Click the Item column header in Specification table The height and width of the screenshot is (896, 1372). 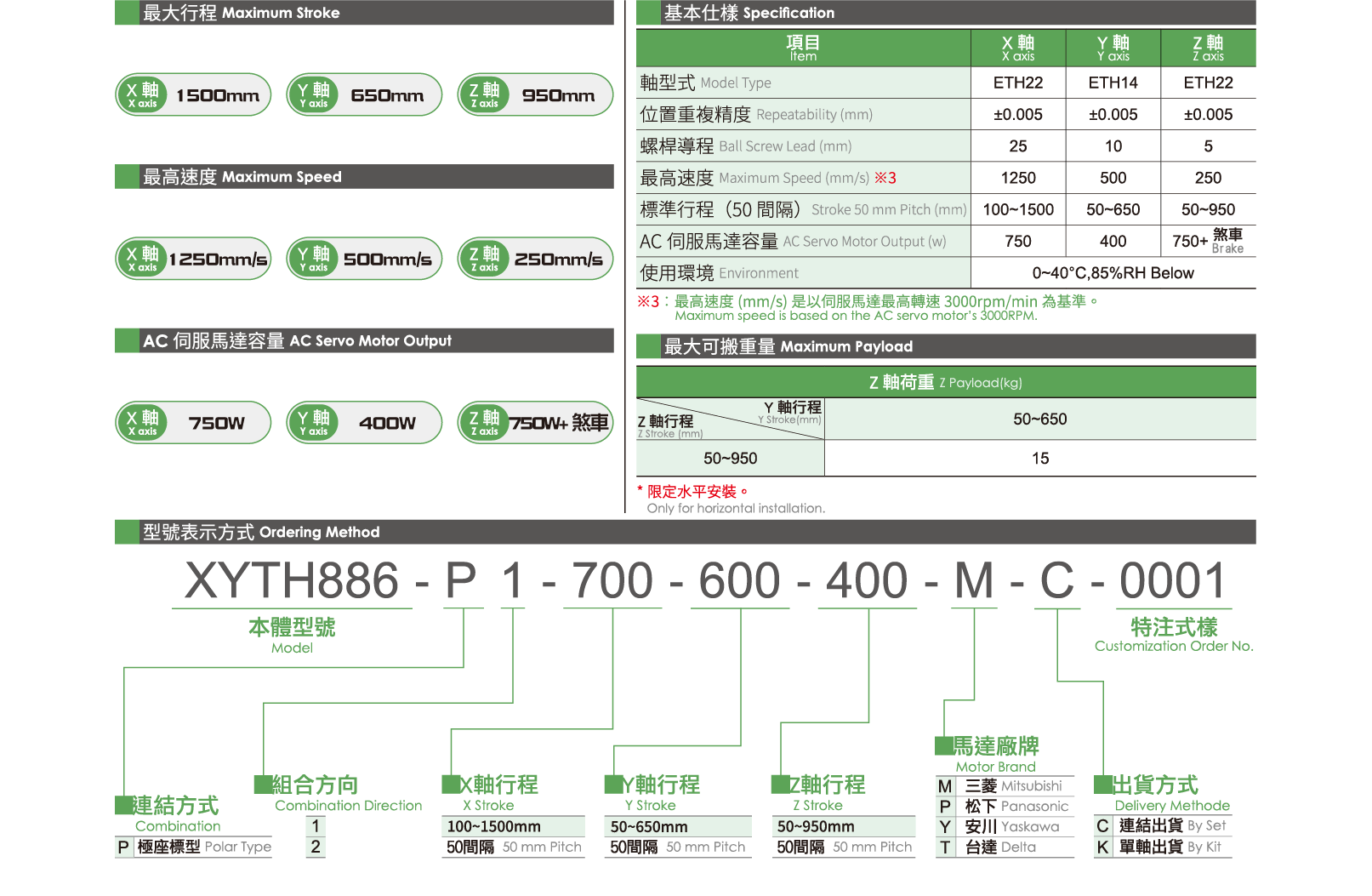pyautogui.click(x=803, y=48)
